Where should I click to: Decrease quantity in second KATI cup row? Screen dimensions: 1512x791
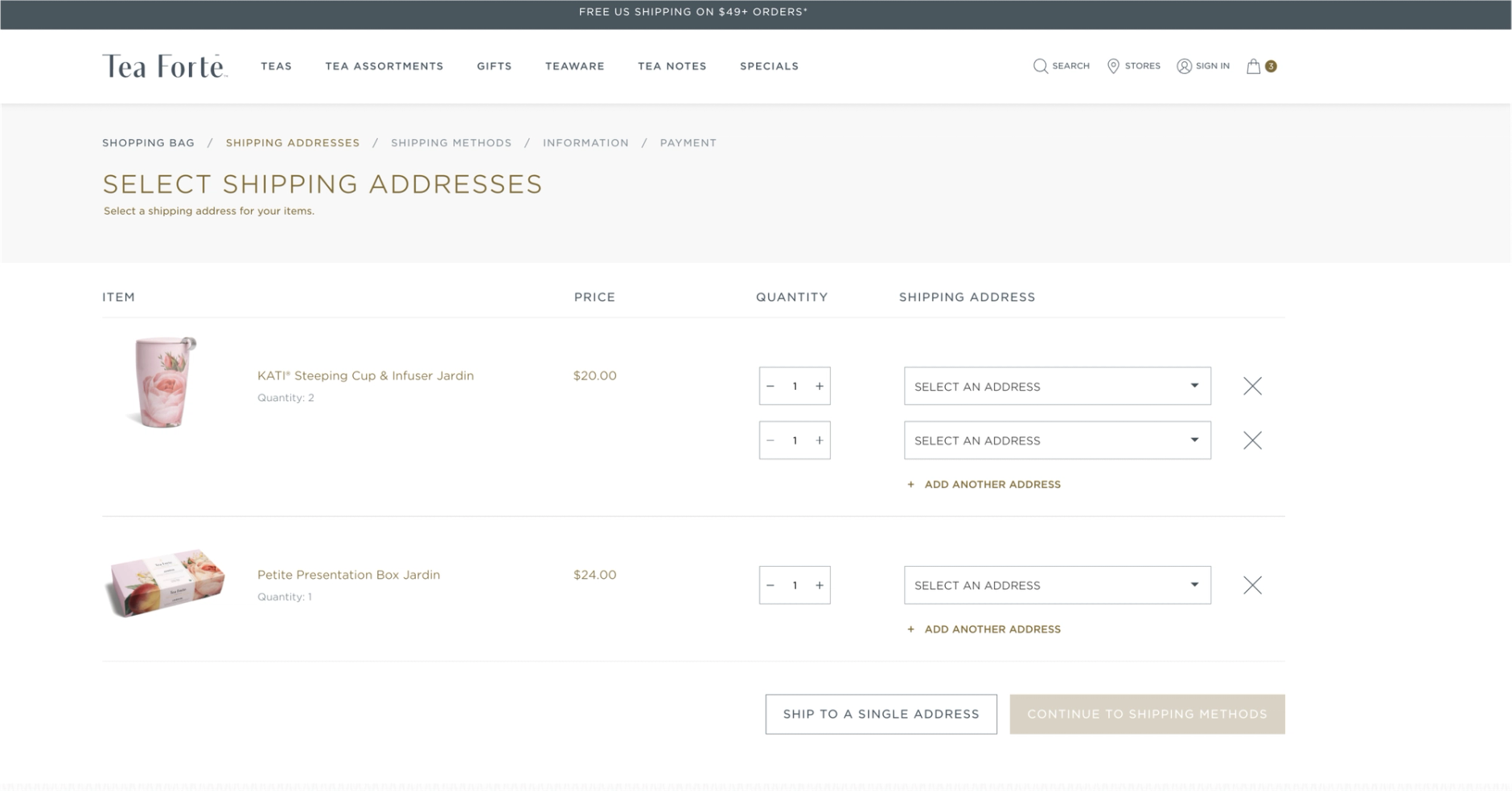point(770,441)
